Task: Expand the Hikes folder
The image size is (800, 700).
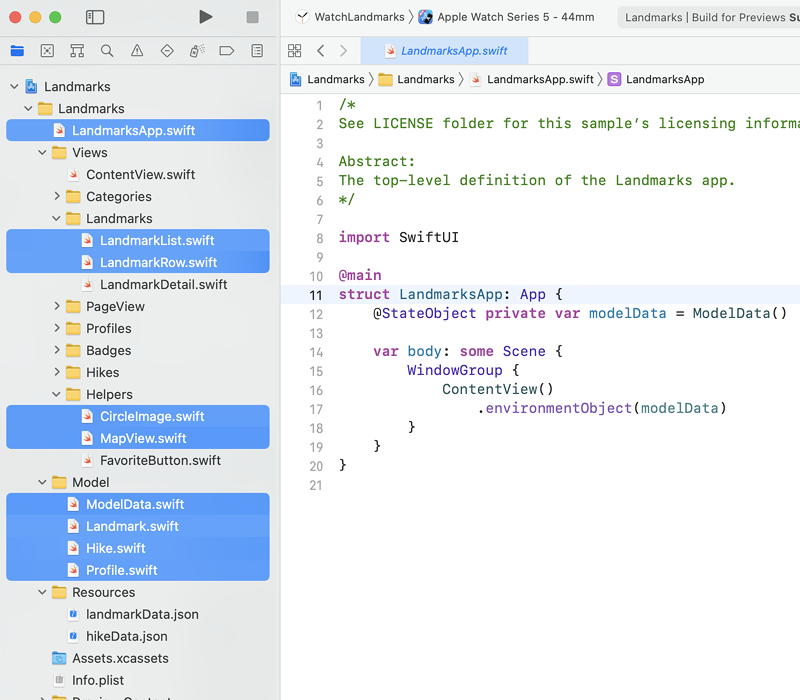Action: coord(57,372)
